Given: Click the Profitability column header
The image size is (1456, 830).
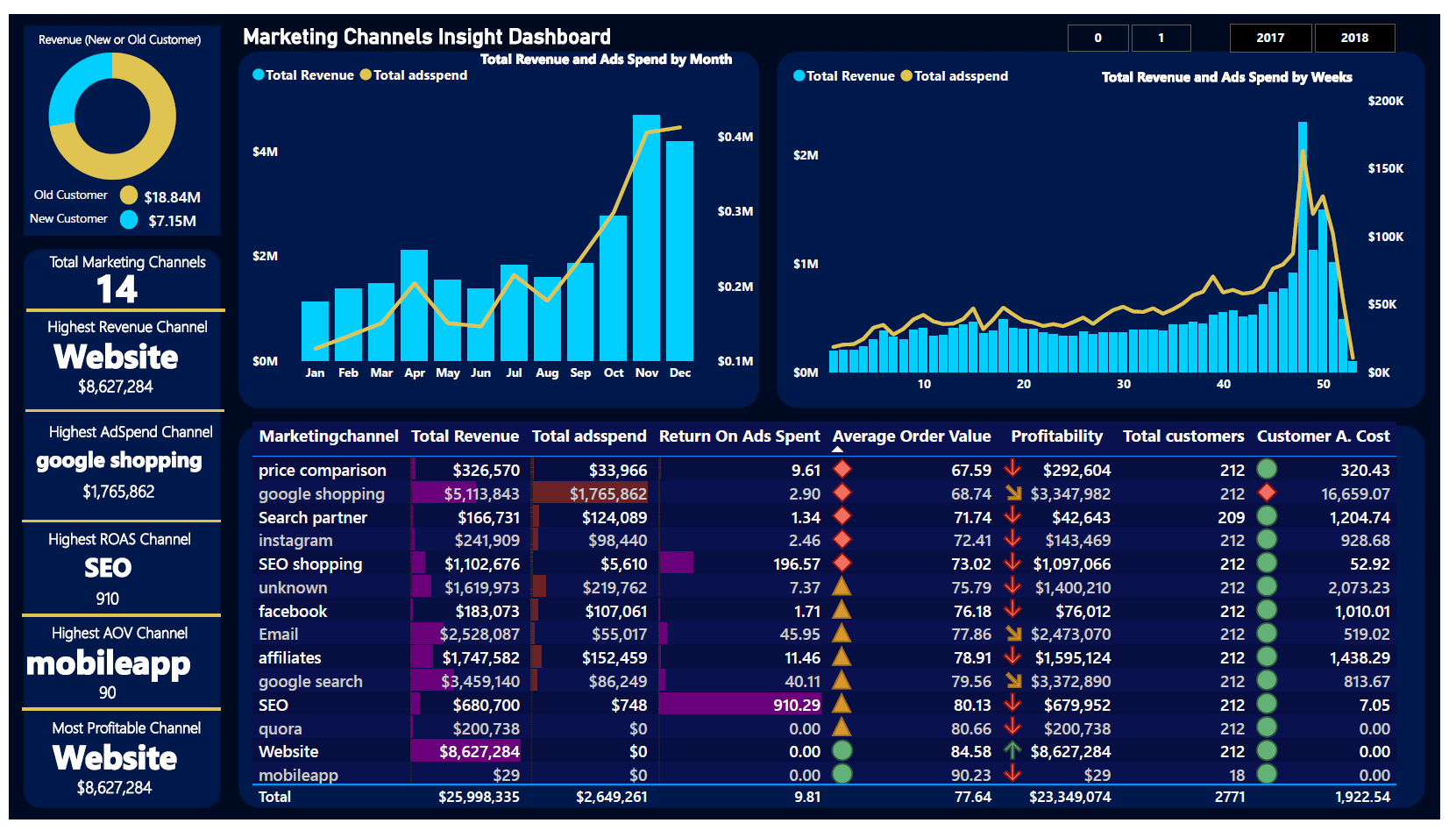Looking at the screenshot, I should pyautogui.click(x=1056, y=436).
